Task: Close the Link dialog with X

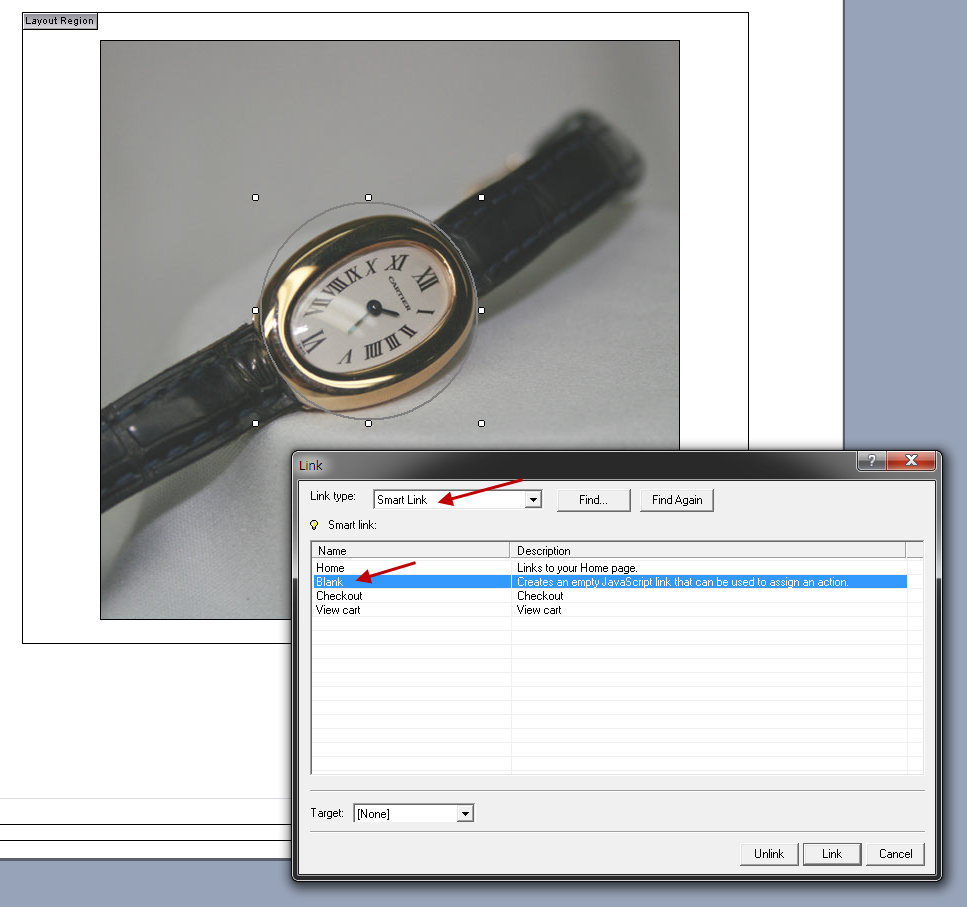Action: (x=911, y=461)
